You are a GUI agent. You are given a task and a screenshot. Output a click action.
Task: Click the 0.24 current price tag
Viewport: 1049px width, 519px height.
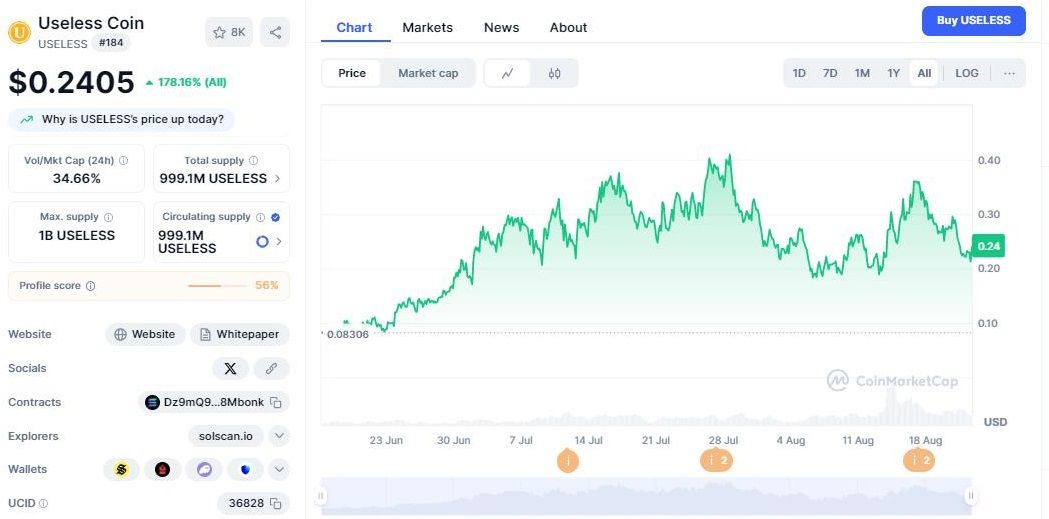[988, 246]
